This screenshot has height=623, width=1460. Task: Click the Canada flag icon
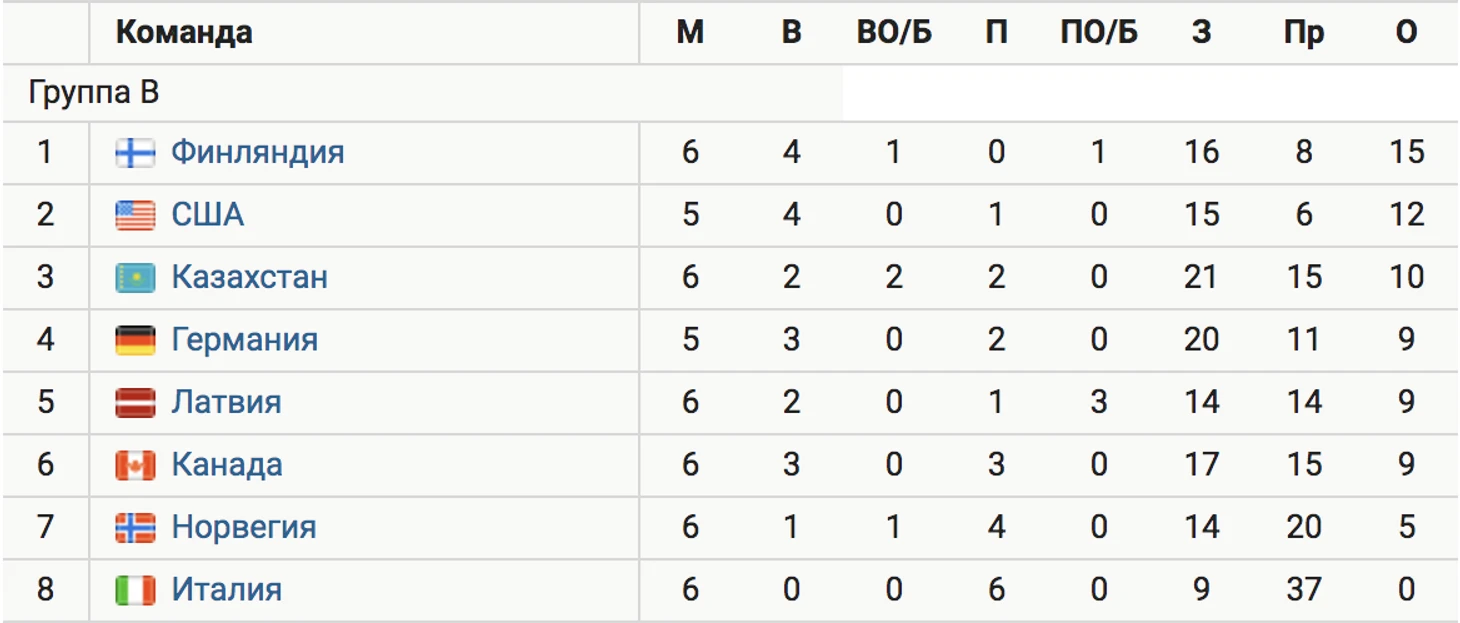[135, 465]
